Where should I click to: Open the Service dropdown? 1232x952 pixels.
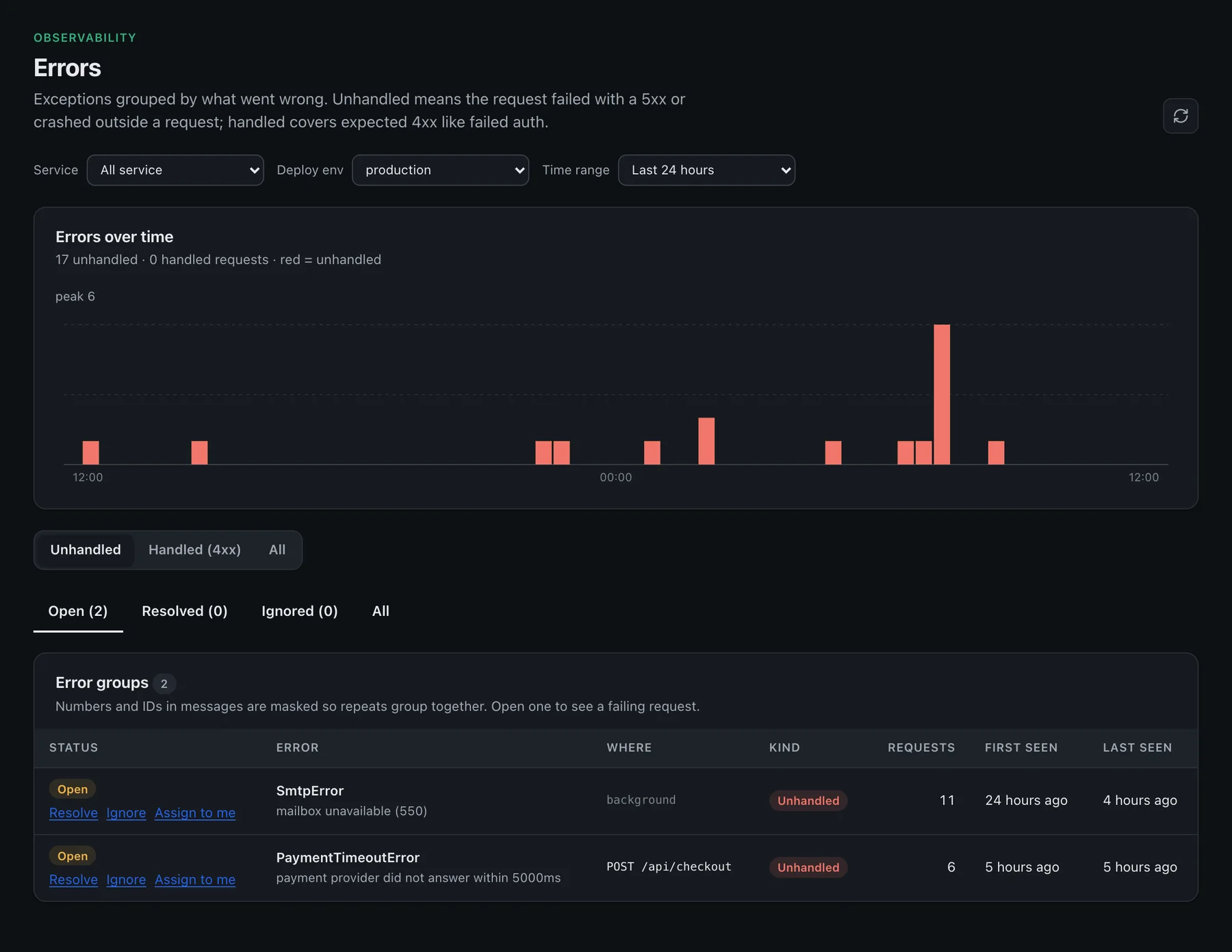[175, 170]
